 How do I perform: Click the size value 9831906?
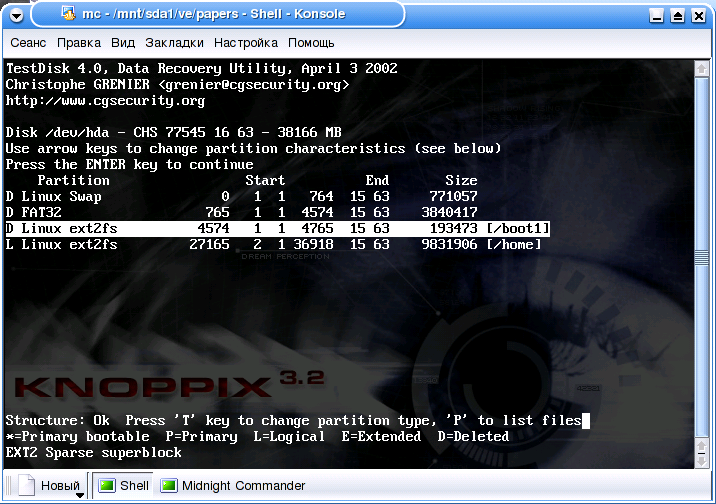pyautogui.click(x=449, y=244)
